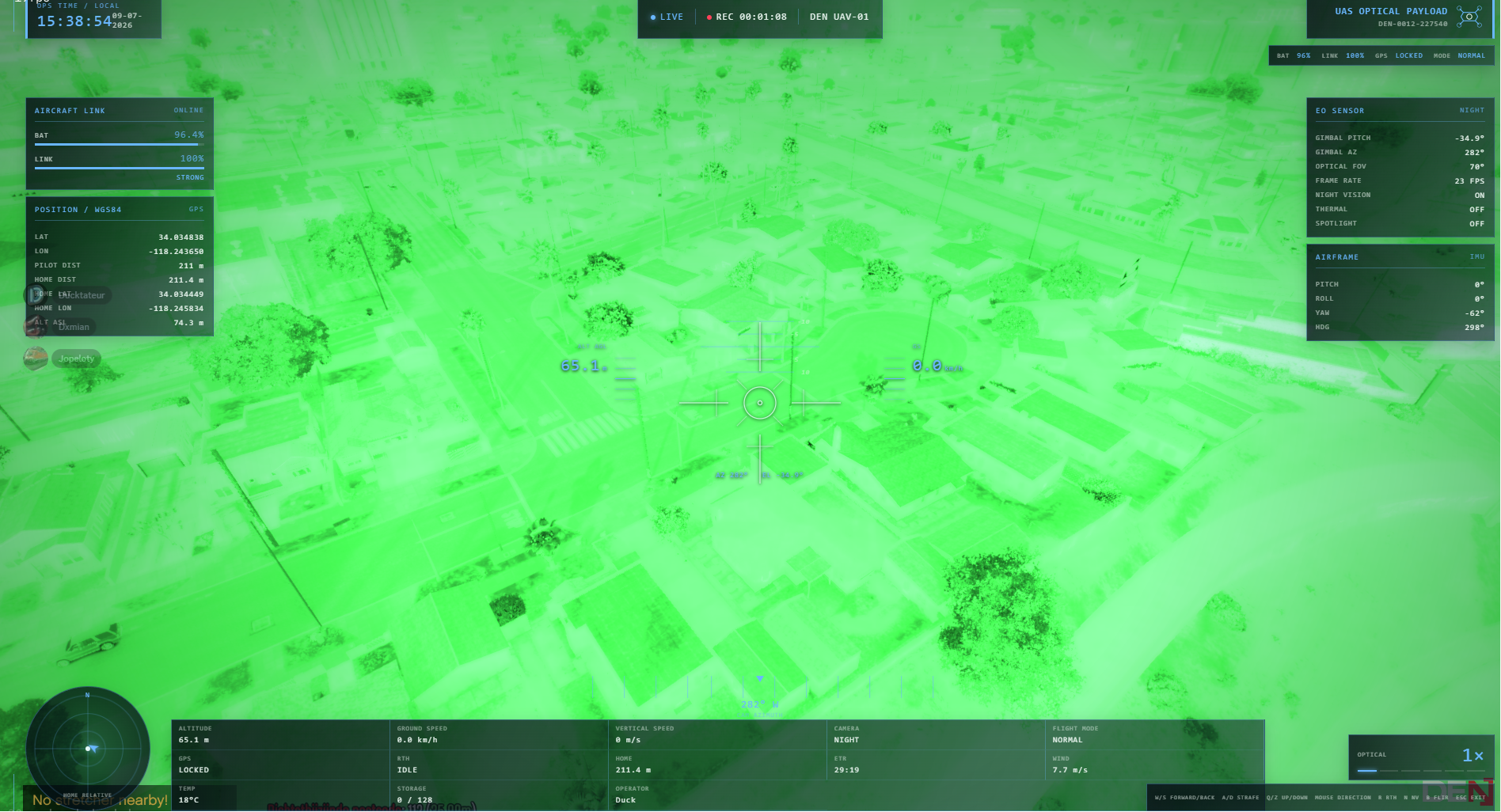Click the LINK signal strength bar

tap(119, 169)
